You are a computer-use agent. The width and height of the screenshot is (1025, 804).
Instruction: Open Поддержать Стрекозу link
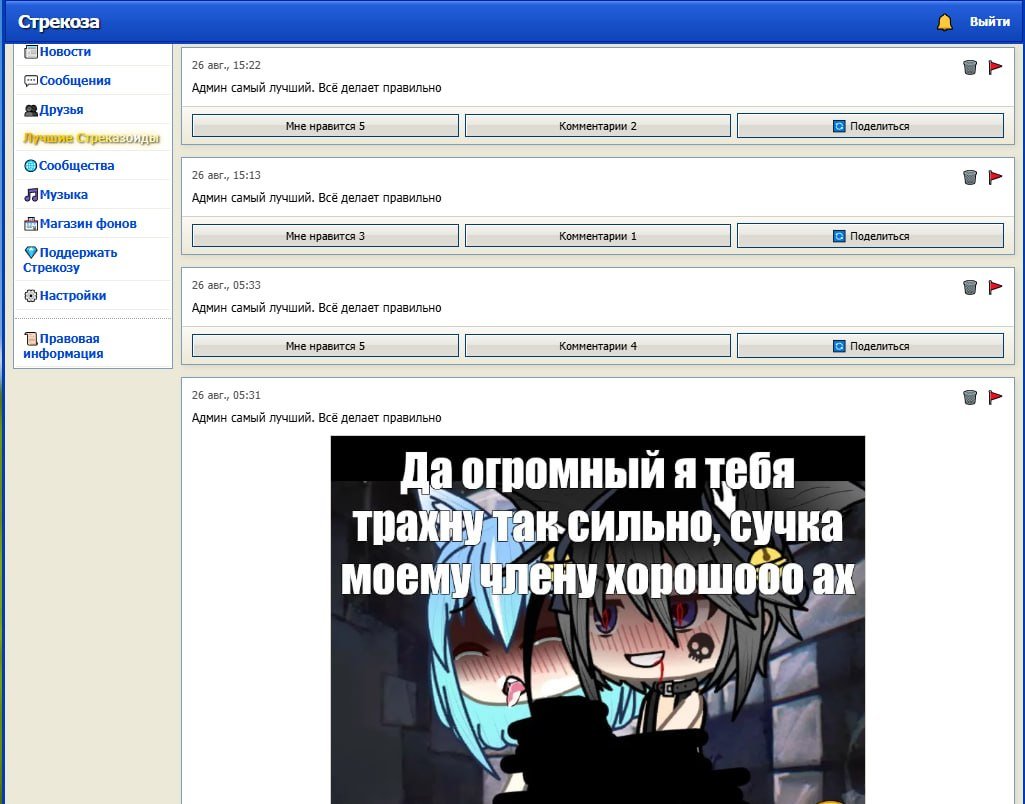coord(70,260)
